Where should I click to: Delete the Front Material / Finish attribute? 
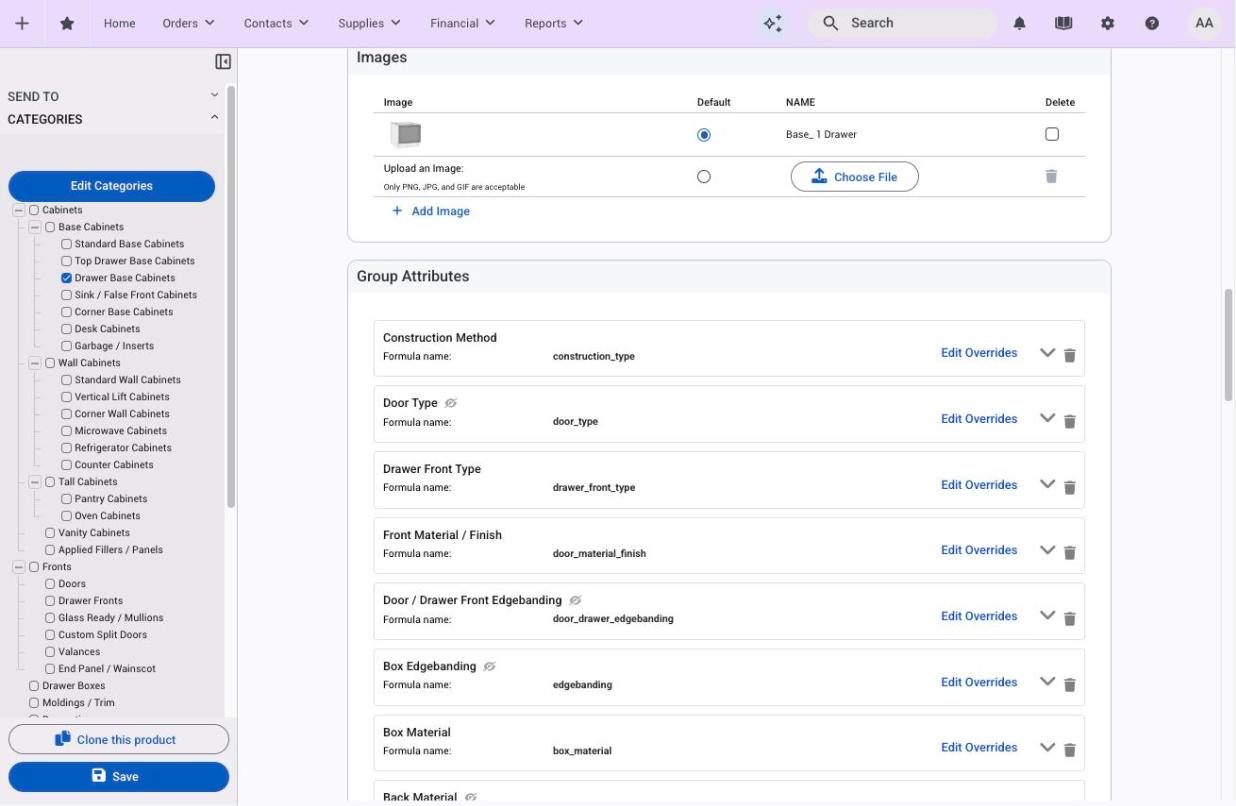(1069, 552)
